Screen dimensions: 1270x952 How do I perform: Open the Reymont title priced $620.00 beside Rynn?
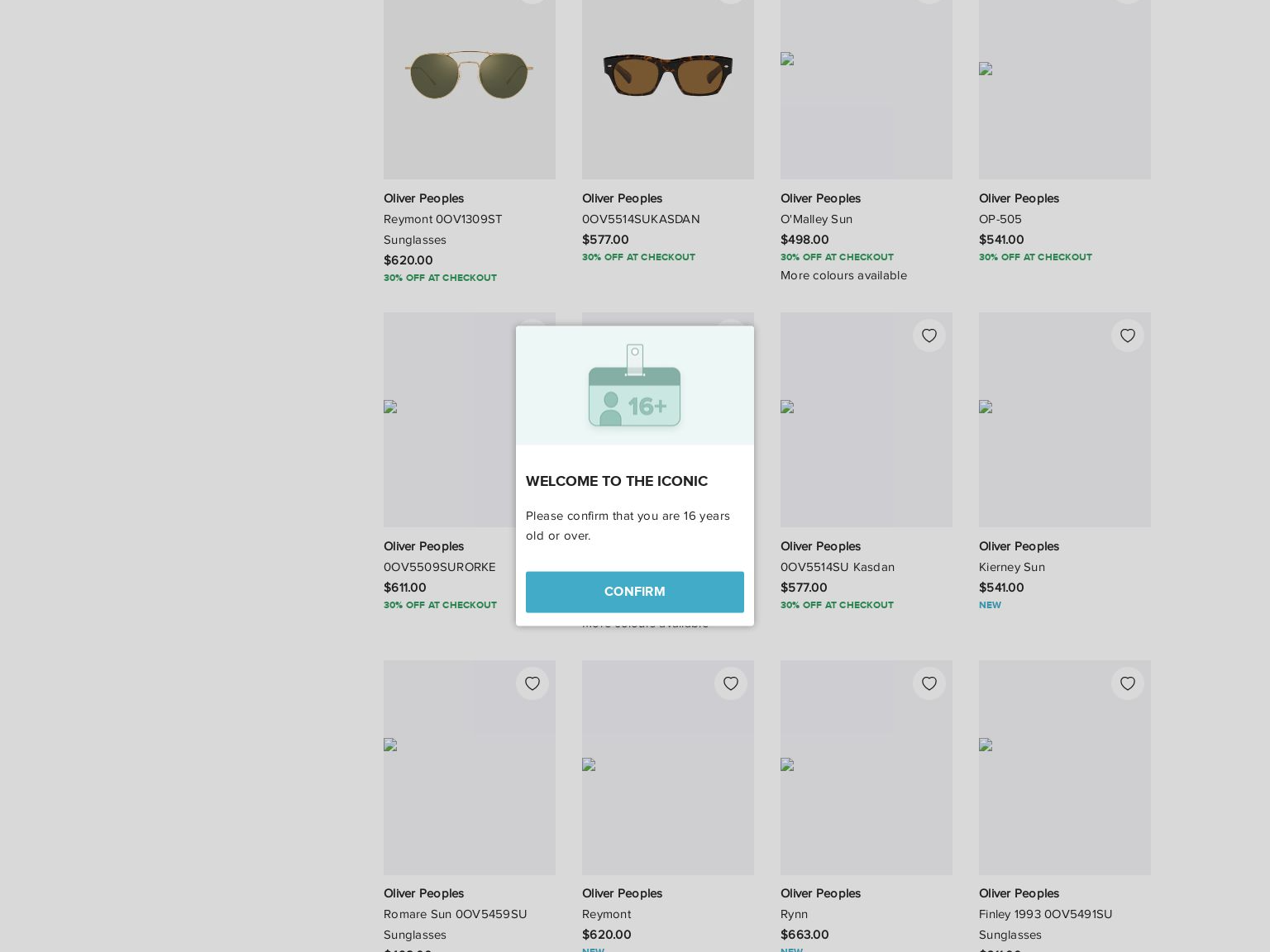coord(606,914)
